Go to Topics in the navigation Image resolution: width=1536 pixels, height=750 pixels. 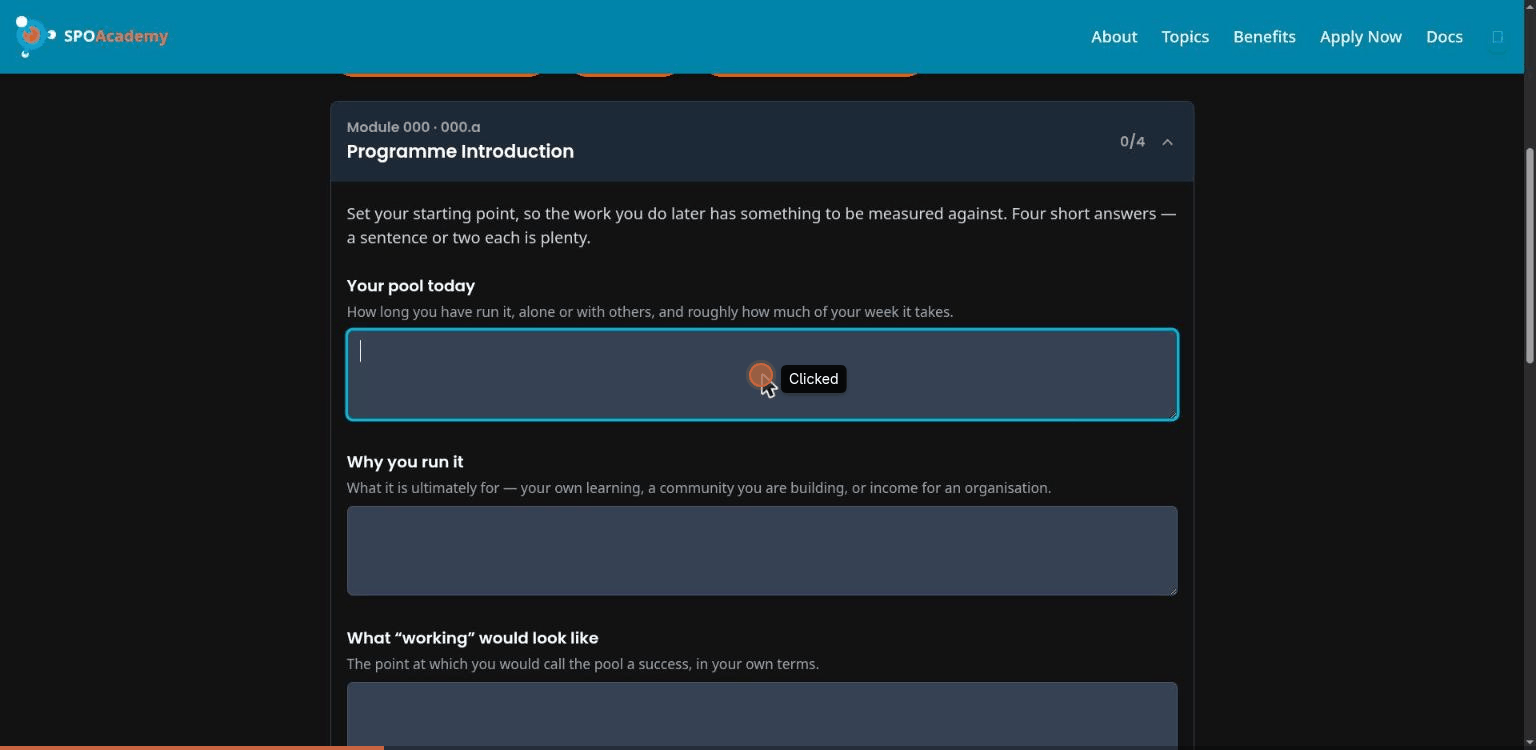click(1185, 37)
